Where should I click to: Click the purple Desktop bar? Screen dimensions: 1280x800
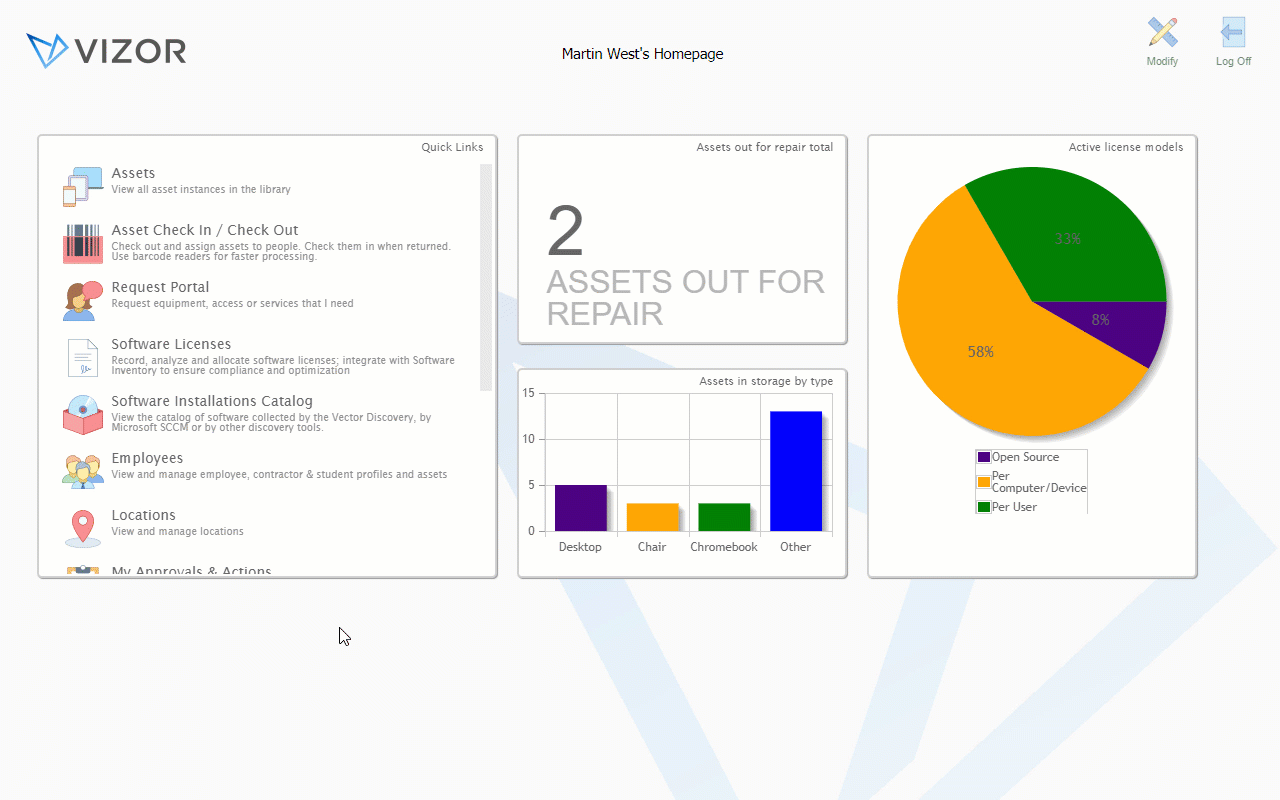point(581,508)
